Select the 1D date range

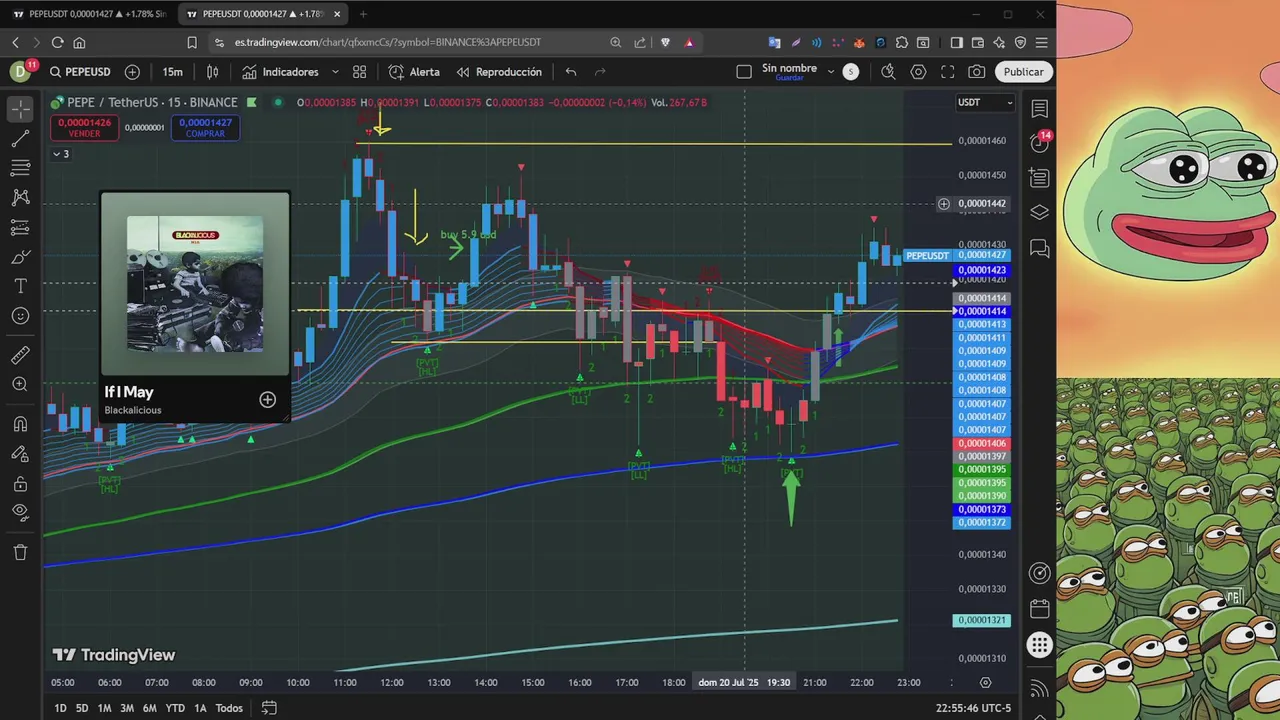pyautogui.click(x=60, y=708)
